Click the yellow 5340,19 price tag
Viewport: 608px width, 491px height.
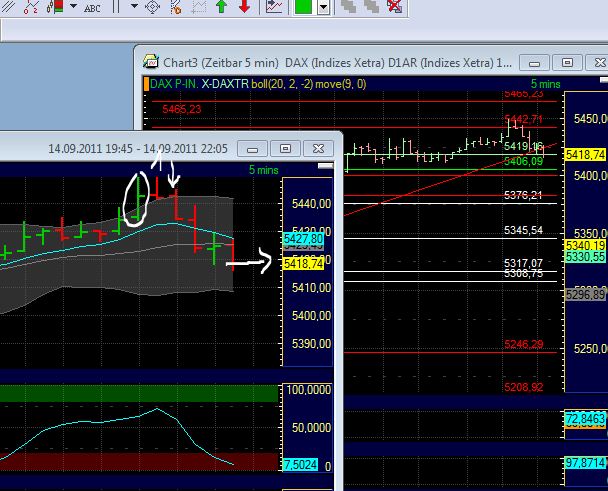(x=585, y=245)
